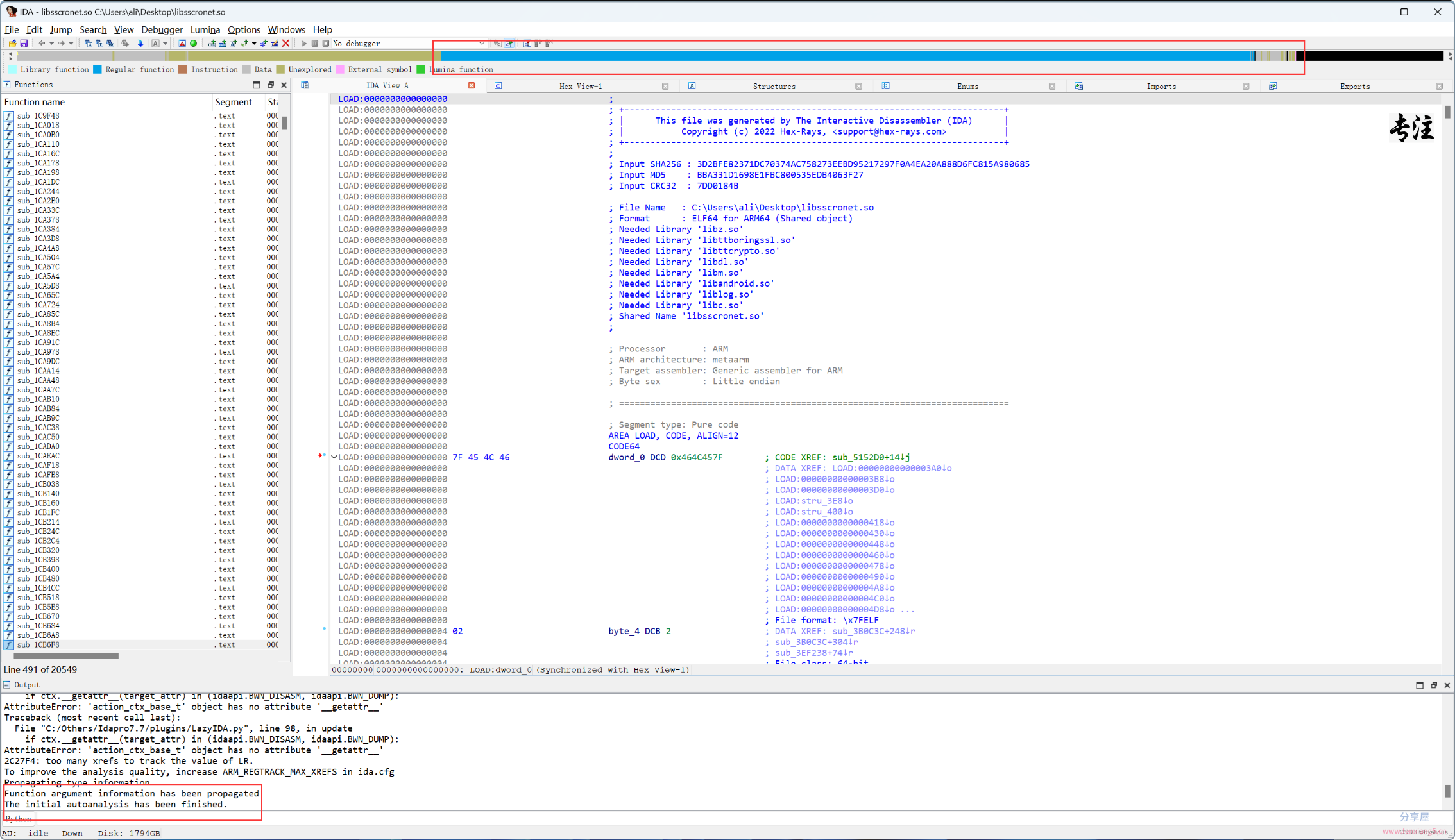The image size is (1455, 840).
Task: Close the Hex View-1 tab
Action: 665,86
